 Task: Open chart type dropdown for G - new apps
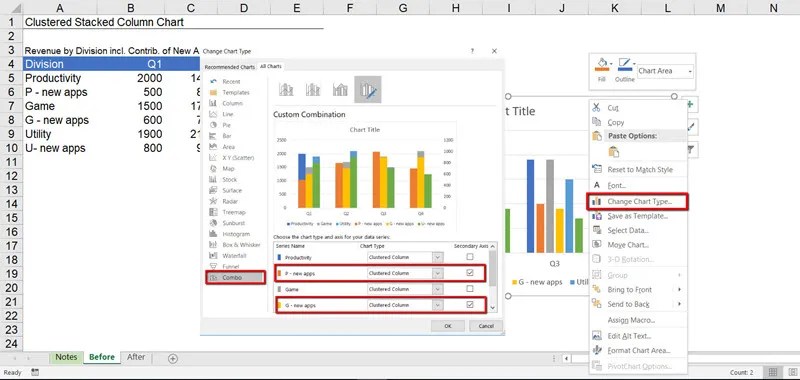pos(437,305)
